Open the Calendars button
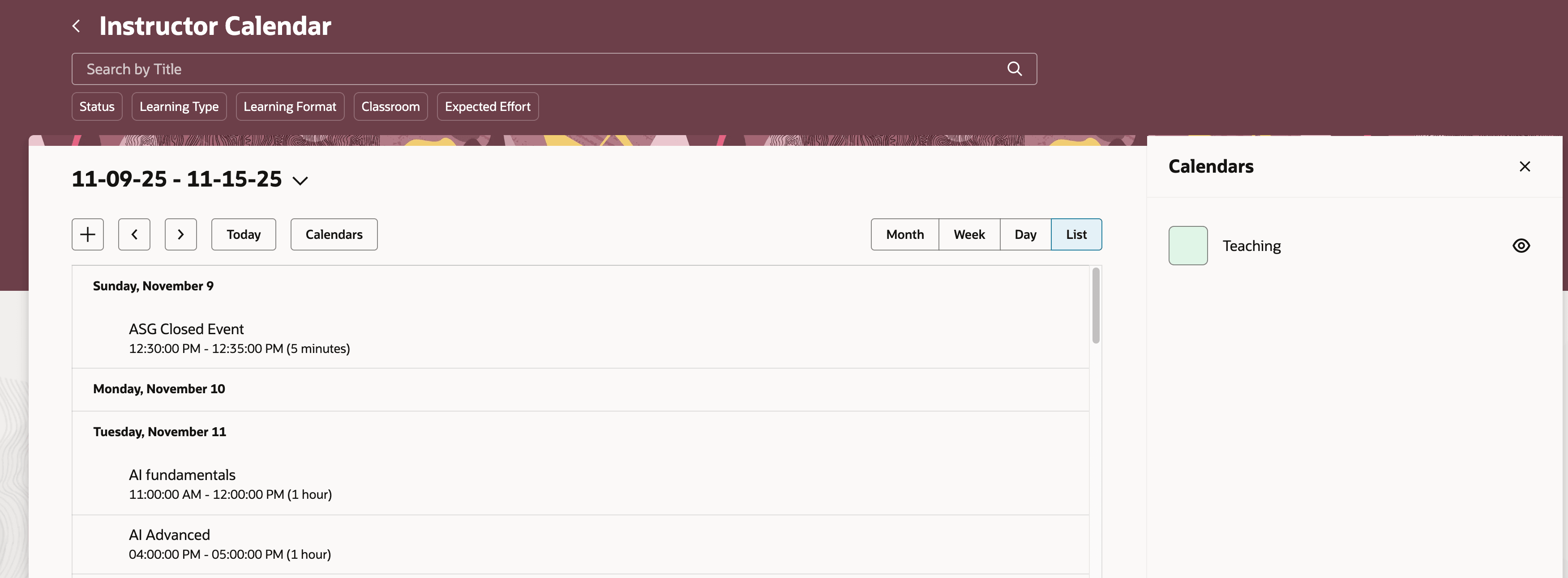Screen dimensions: 1568x578 334,234
